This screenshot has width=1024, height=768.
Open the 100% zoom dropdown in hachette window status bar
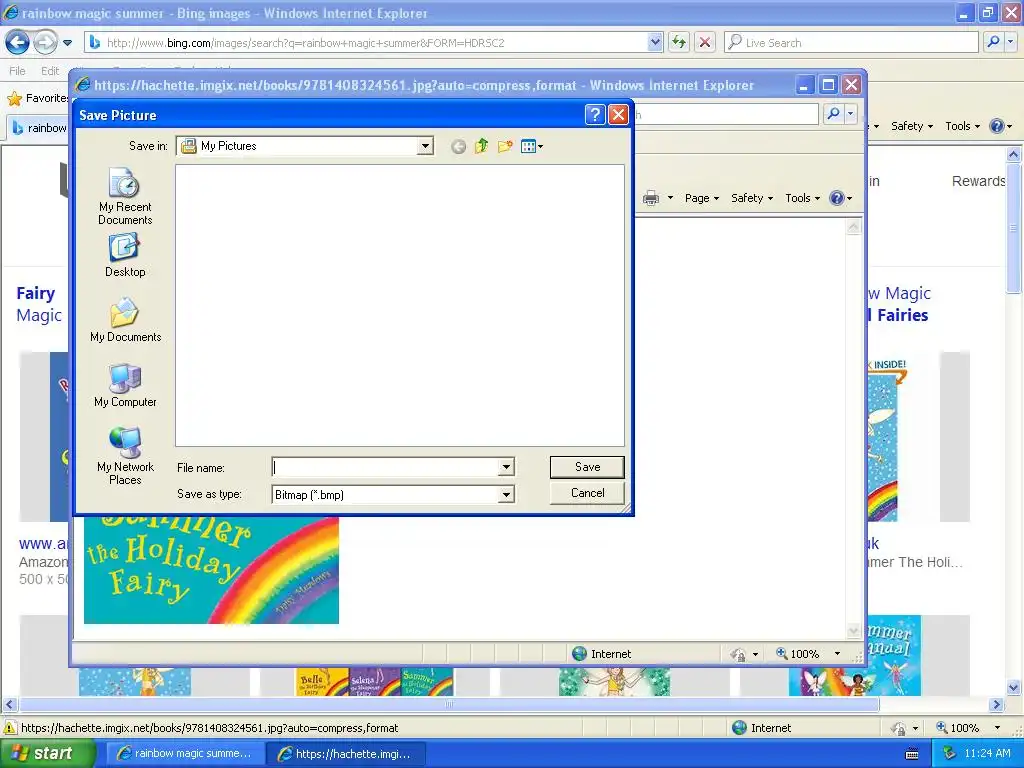(837, 654)
